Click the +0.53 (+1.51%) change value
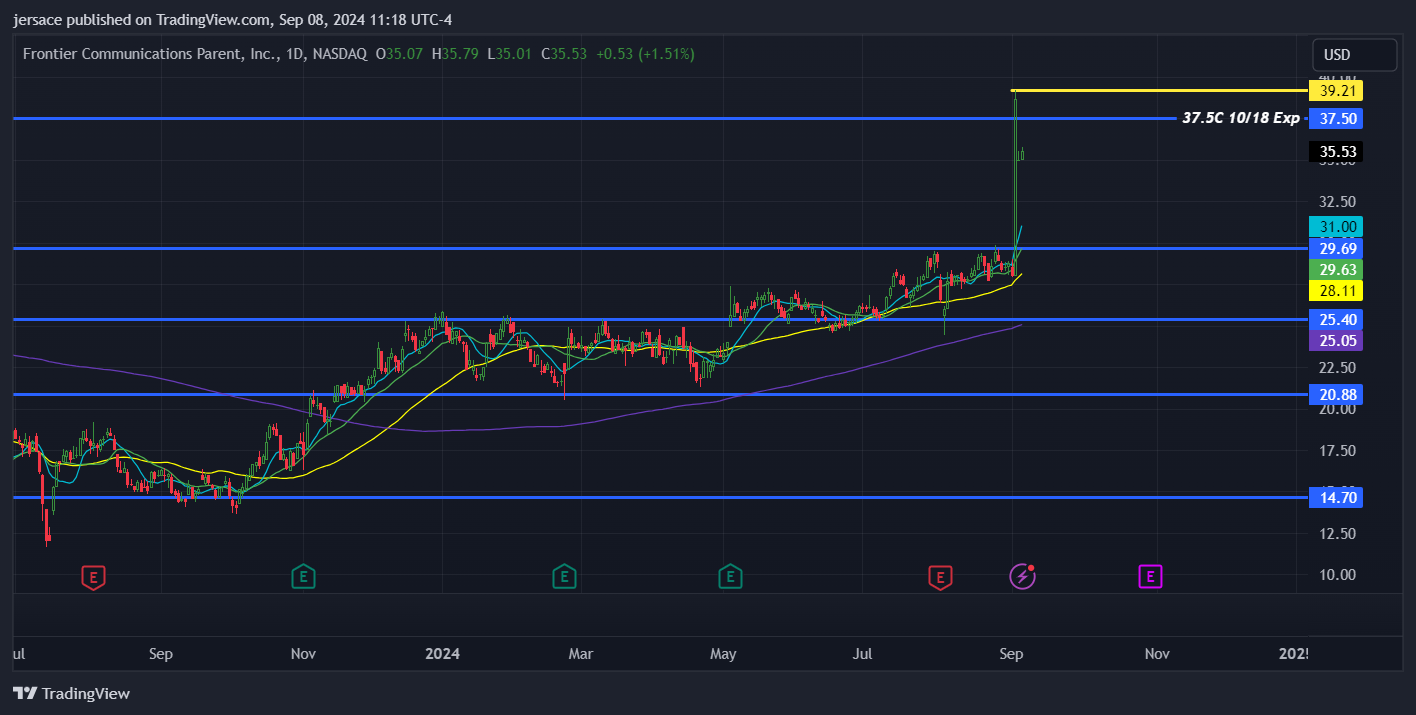The height and width of the screenshot is (715, 1416). click(x=645, y=53)
